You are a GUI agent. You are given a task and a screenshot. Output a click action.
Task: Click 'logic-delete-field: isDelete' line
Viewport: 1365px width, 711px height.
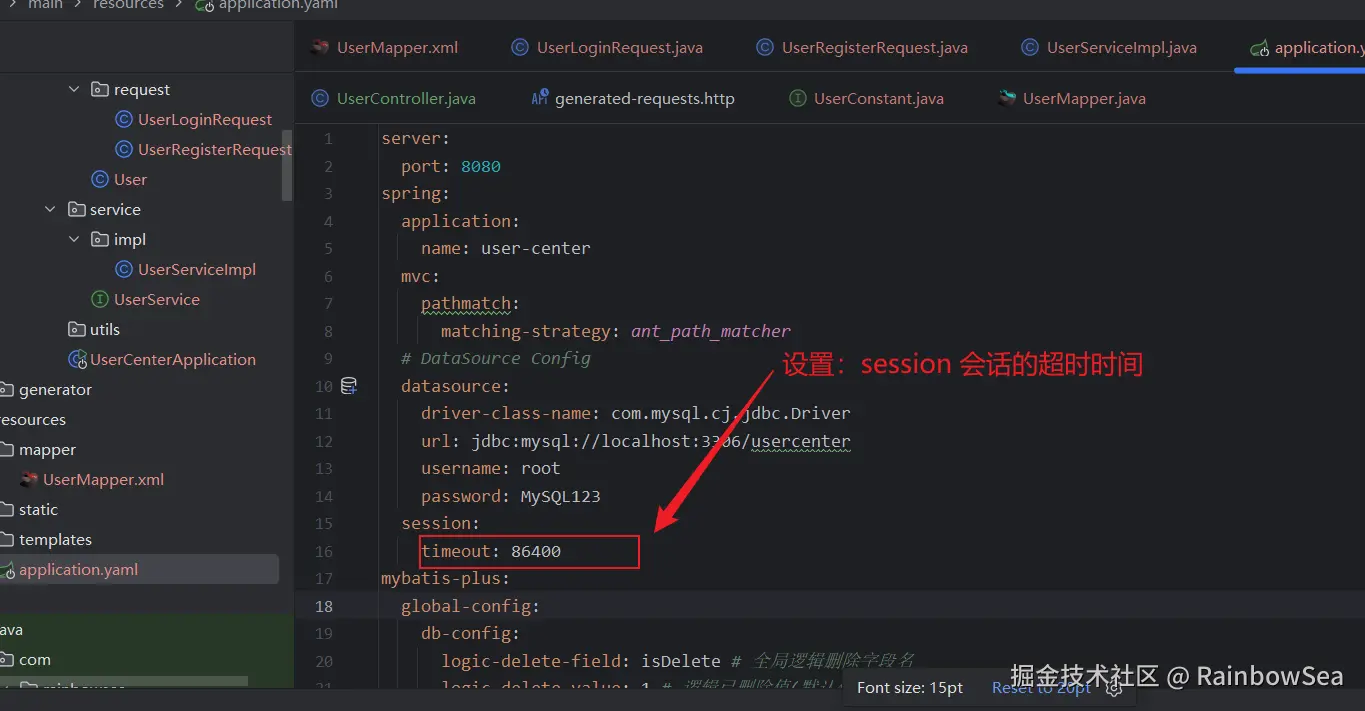pyautogui.click(x=581, y=661)
